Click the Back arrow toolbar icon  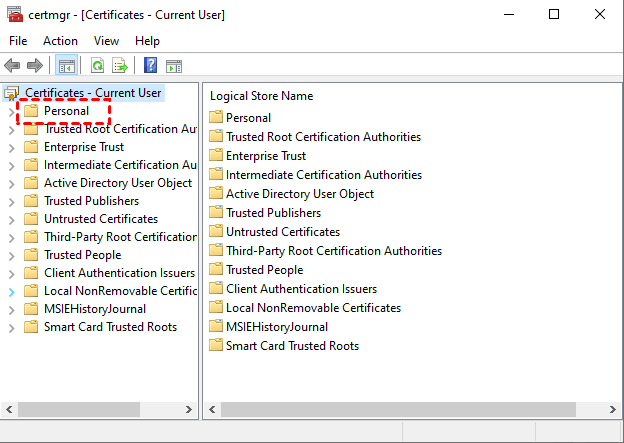click(13, 66)
